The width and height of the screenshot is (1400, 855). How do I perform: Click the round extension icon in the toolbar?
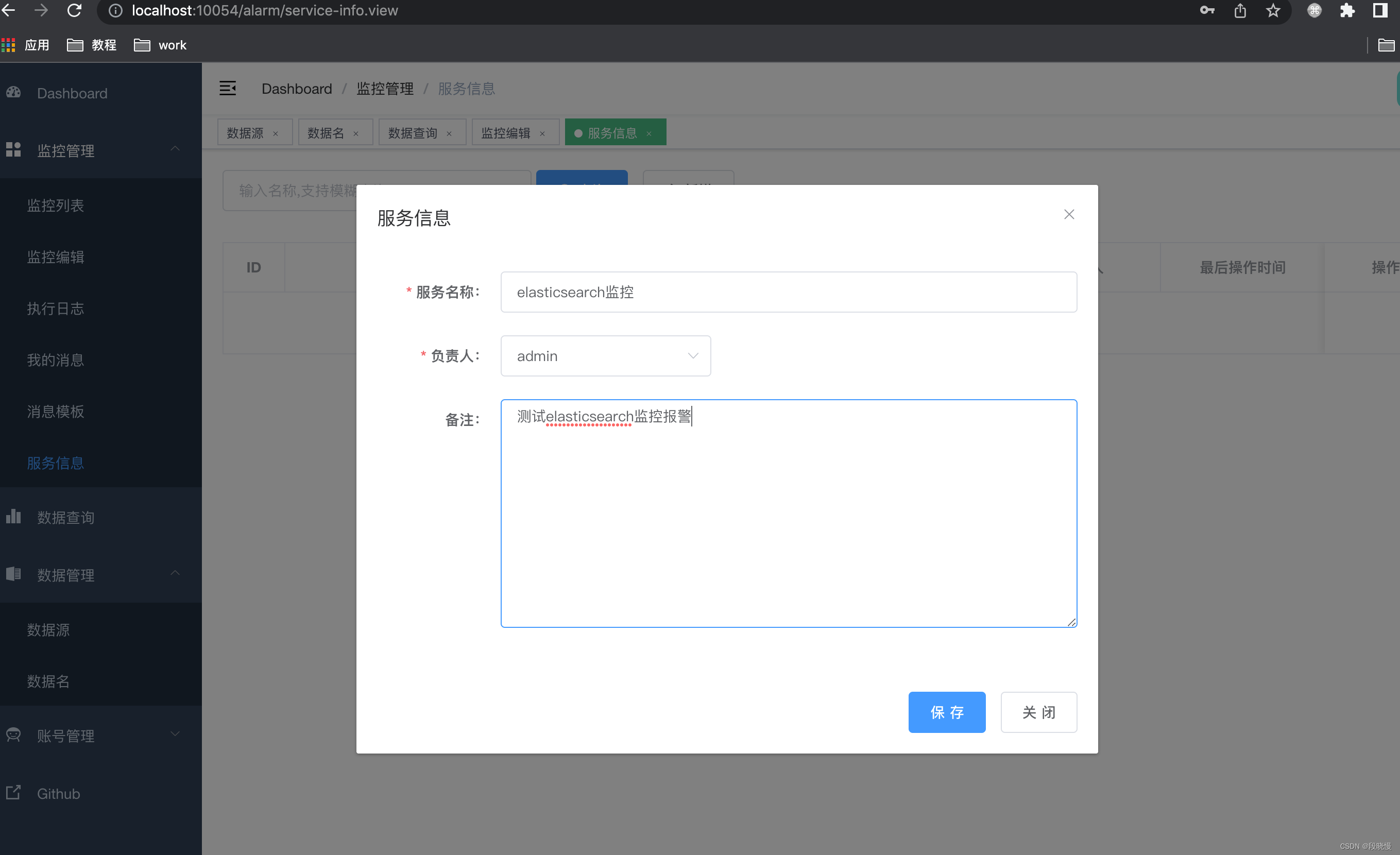1314,10
